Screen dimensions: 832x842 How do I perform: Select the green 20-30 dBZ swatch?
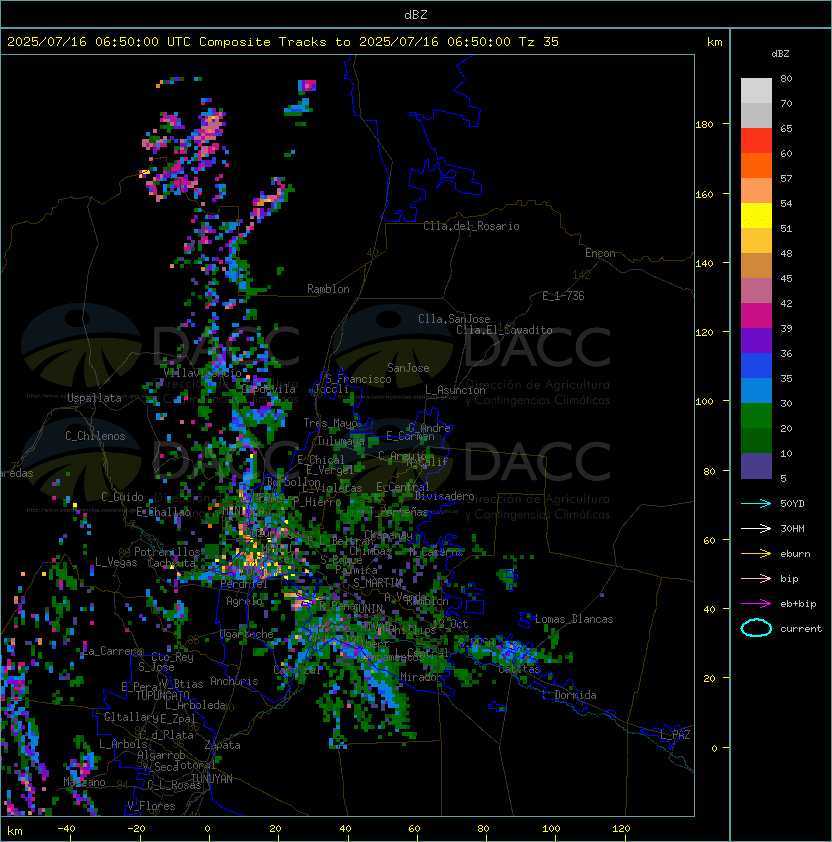click(756, 416)
